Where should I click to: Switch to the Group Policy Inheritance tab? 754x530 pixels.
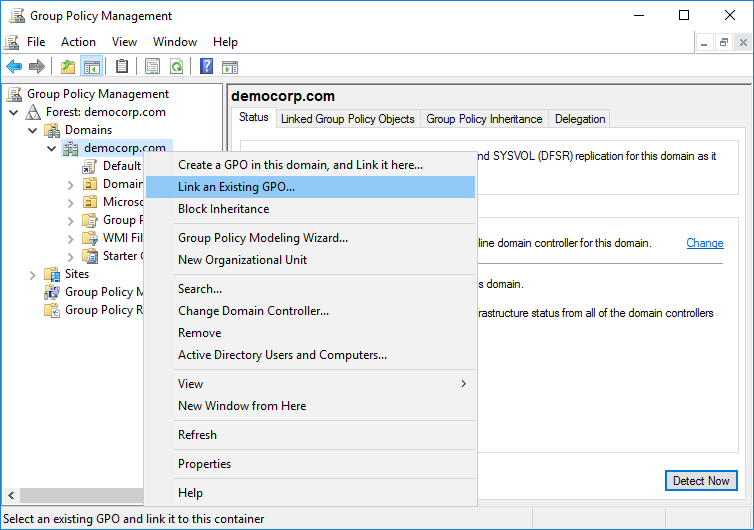pyautogui.click(x=484, y=119)
